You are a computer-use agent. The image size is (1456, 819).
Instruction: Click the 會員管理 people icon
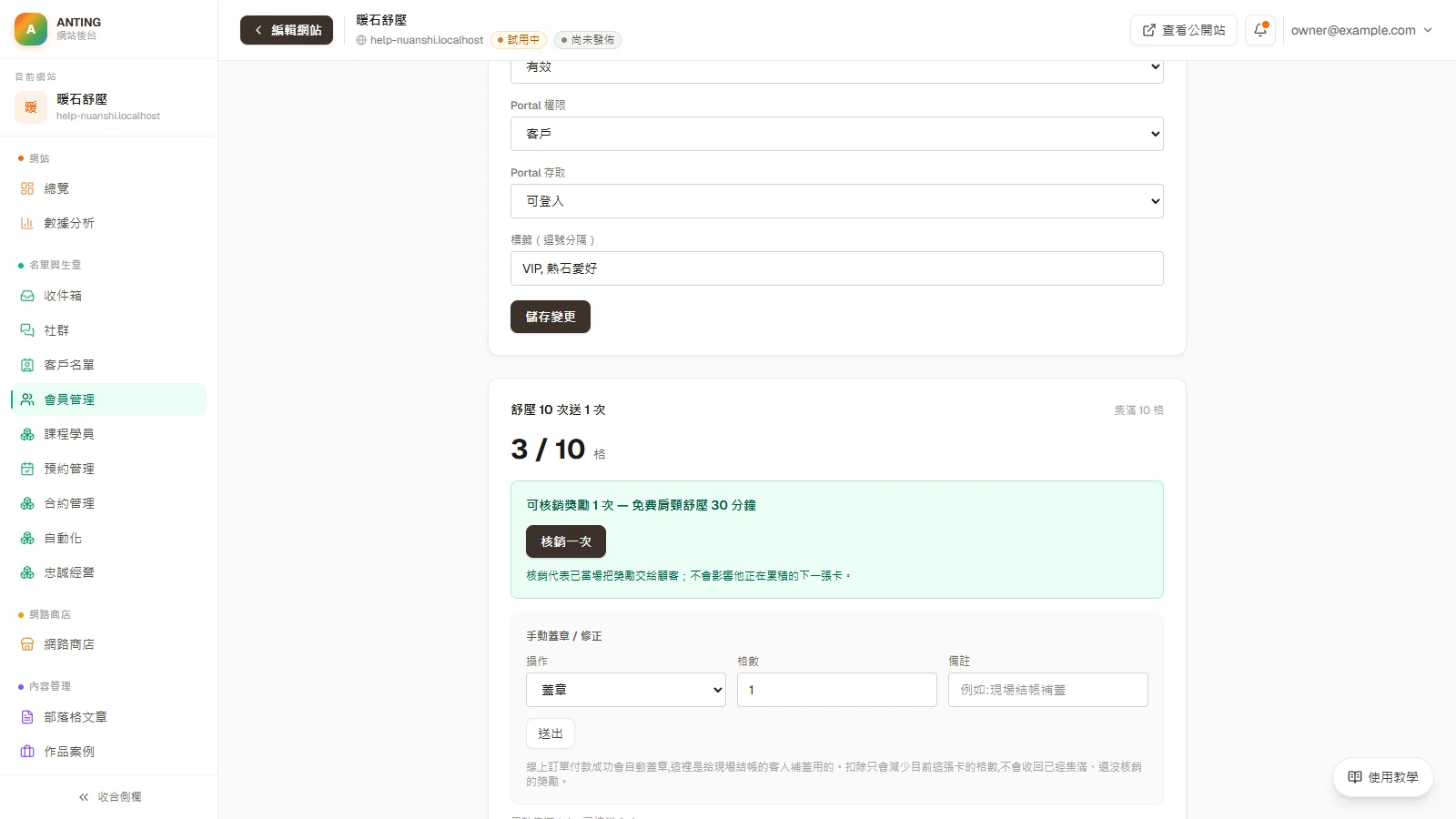27,399
